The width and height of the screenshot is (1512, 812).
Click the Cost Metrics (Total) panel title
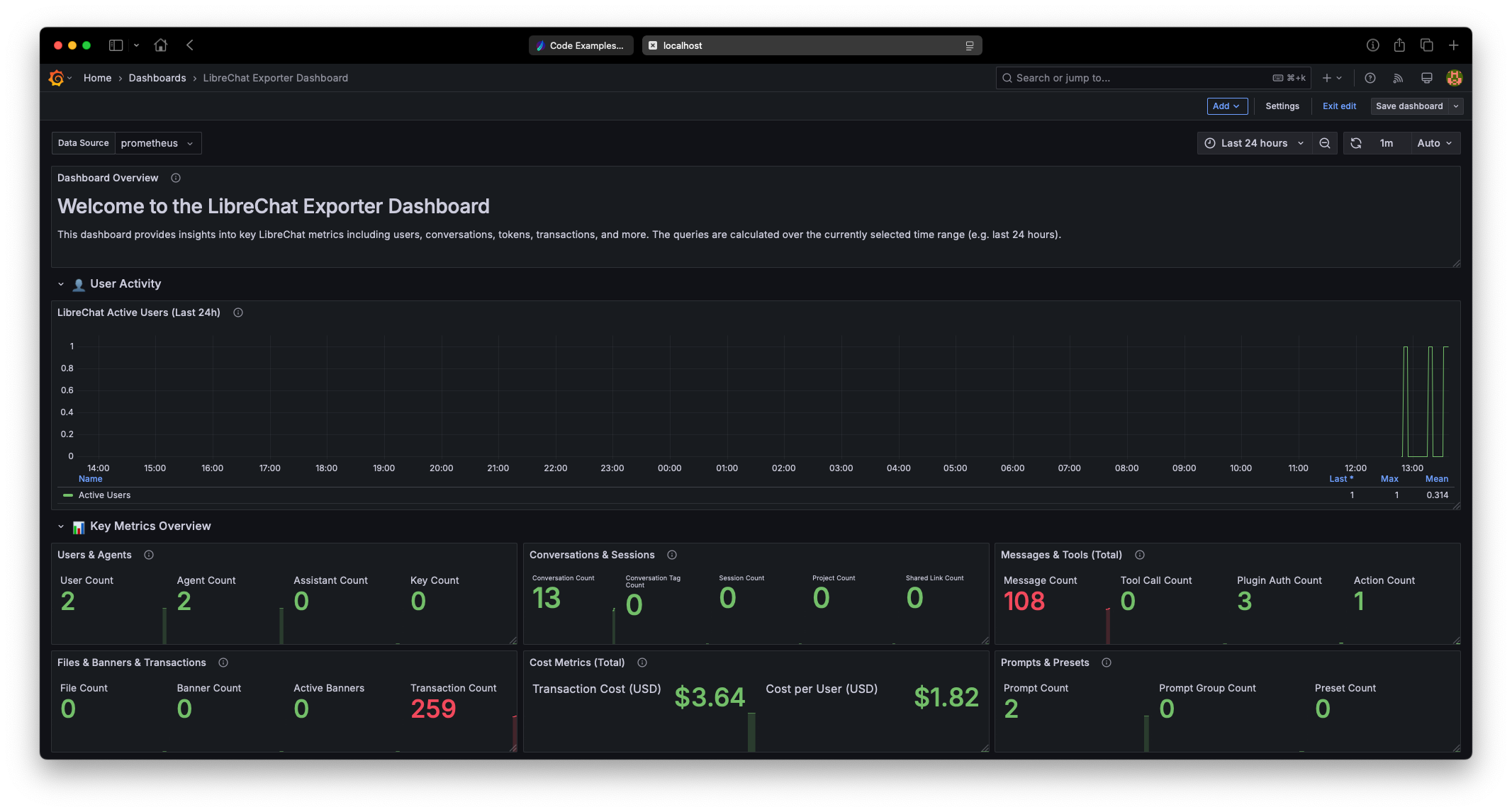tap(577, 662)
